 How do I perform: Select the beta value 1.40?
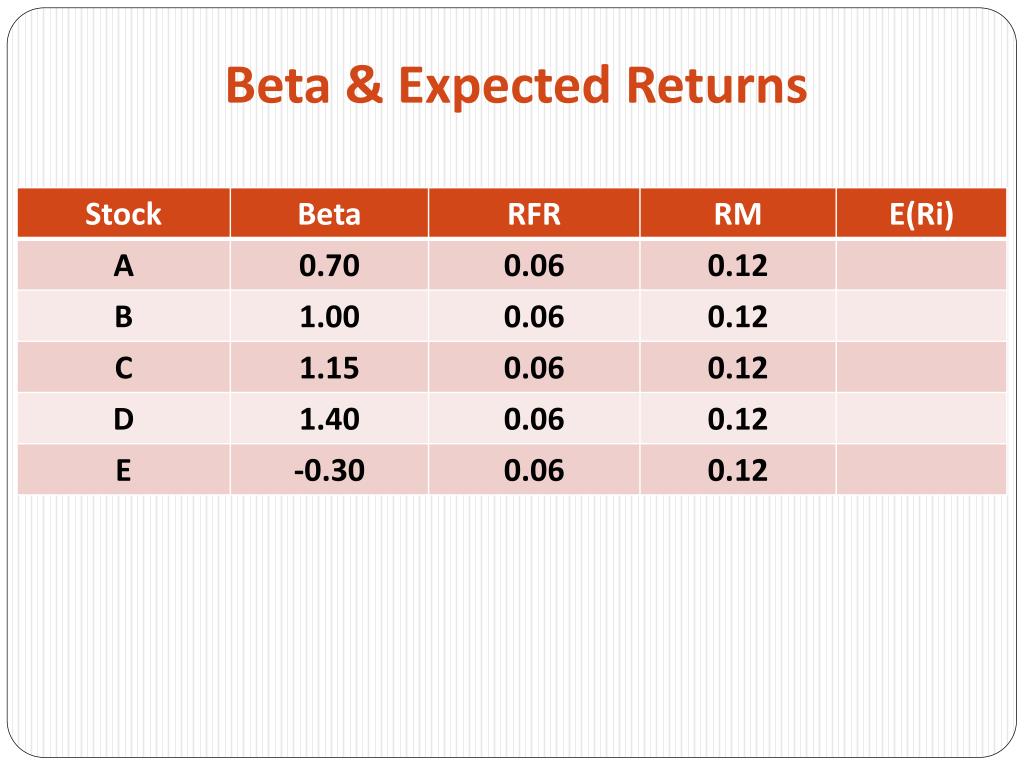pos(329,419)
